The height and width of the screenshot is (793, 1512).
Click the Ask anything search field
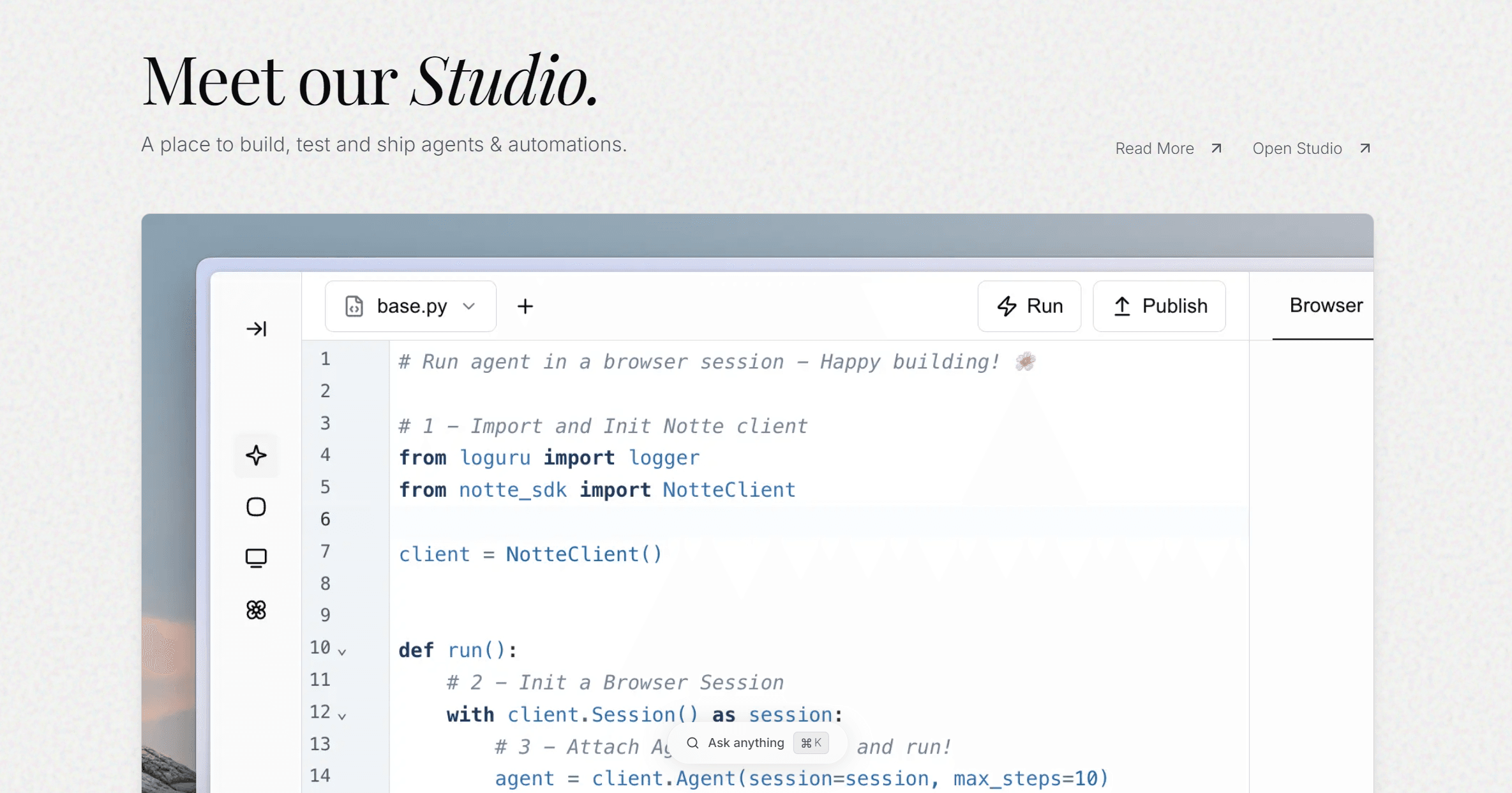point(745,743)
